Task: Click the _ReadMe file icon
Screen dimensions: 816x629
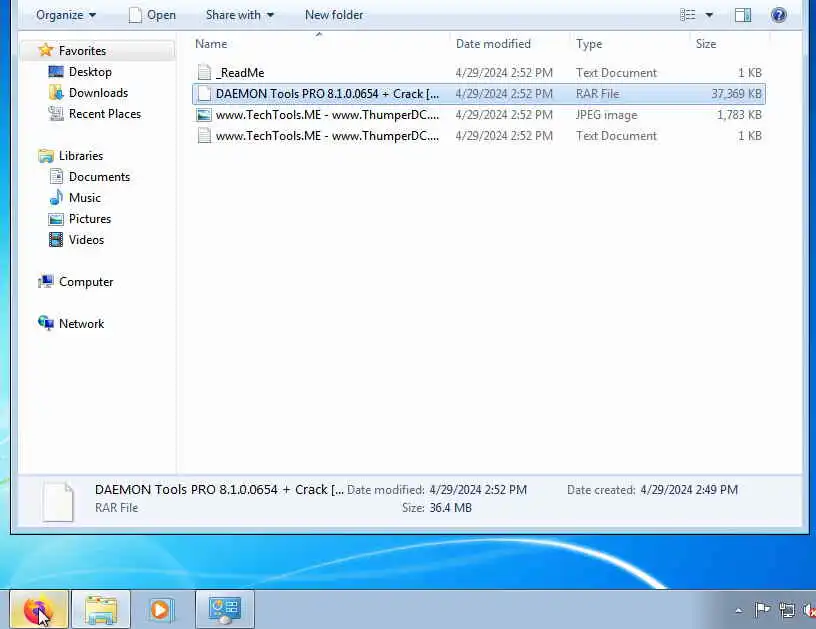Action: 205,73
